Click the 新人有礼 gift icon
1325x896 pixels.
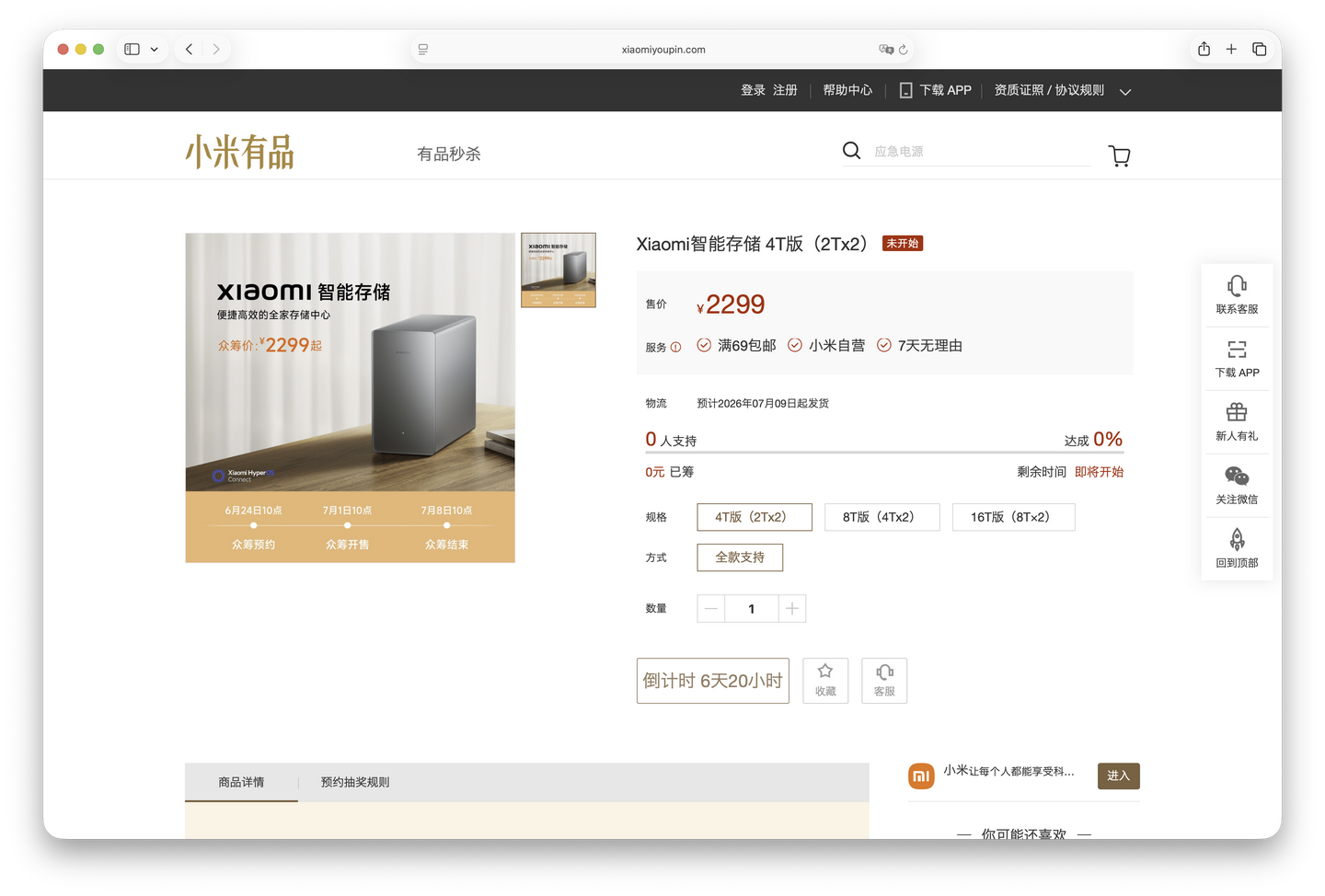point(1237,412)
